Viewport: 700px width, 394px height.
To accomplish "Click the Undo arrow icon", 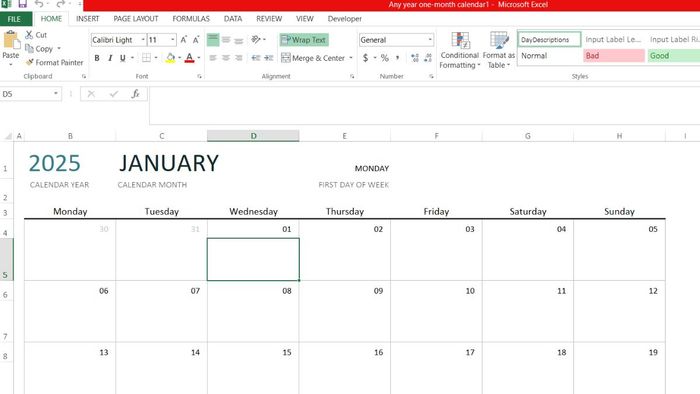I will (39, 4).
